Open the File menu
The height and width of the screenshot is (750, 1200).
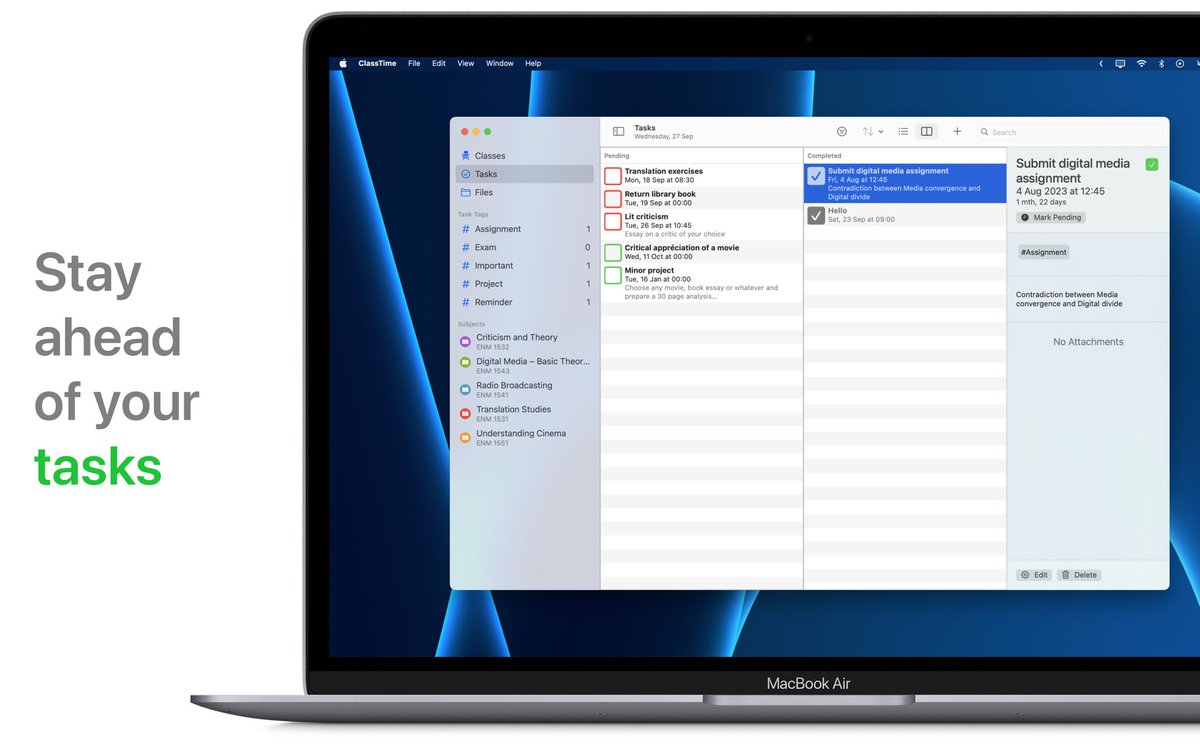tap(414, 63)
